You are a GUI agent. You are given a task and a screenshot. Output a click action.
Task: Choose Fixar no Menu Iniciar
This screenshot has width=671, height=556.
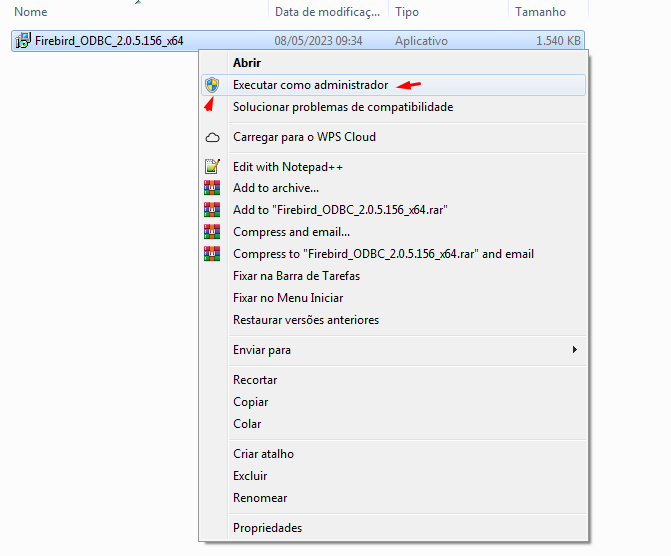[x=393, y=297]
